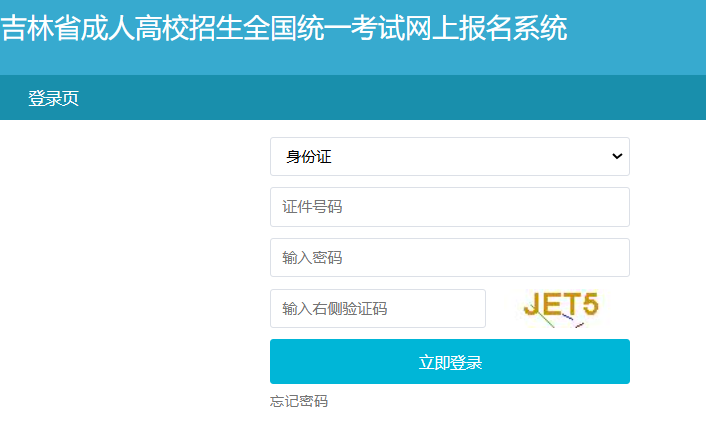This screenshot has width=706, height=427.
Task: Click the teal navigation bar beside 登录页
Action: click(400, 98)
